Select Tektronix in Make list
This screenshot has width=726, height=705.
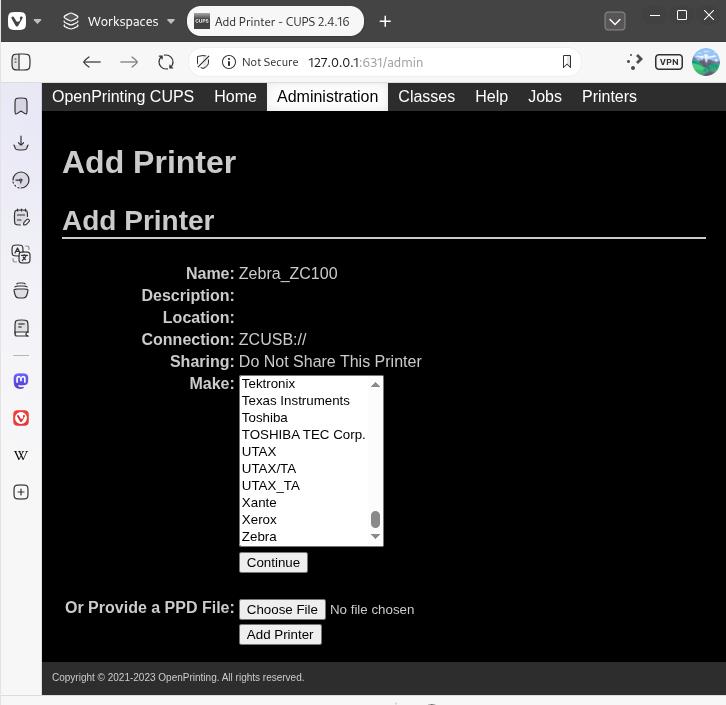pos(305,384)
